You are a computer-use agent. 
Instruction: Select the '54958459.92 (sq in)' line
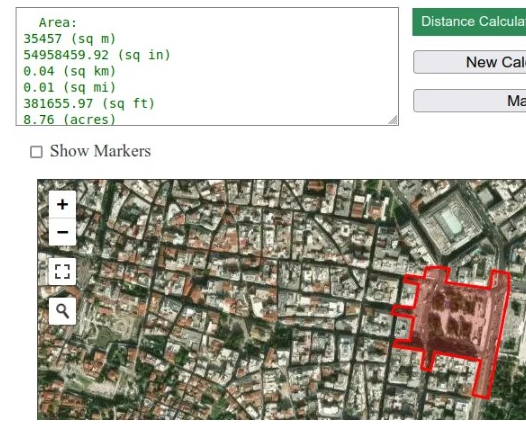97,55
